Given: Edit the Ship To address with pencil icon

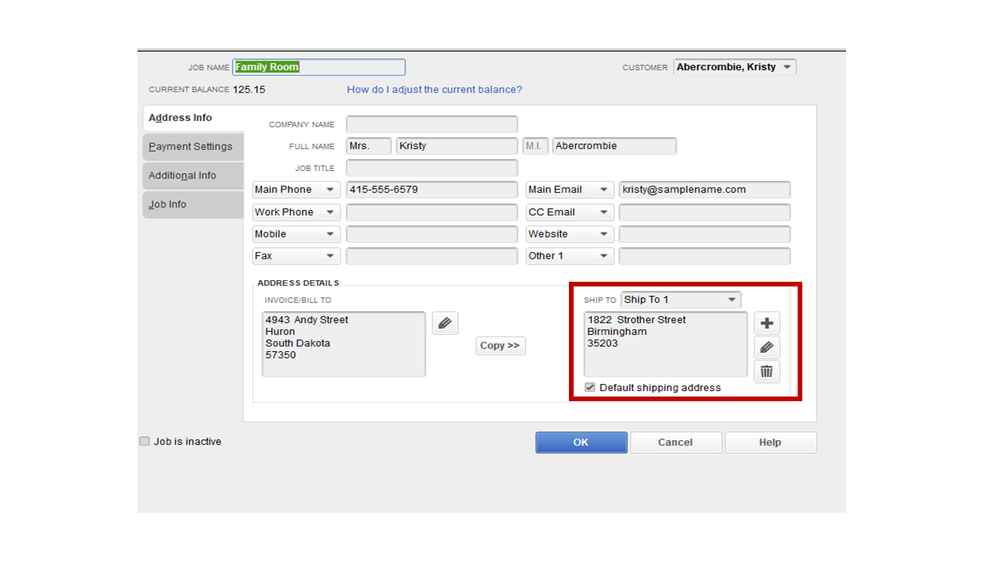Looking at the screenshot, I should [766, 347].
